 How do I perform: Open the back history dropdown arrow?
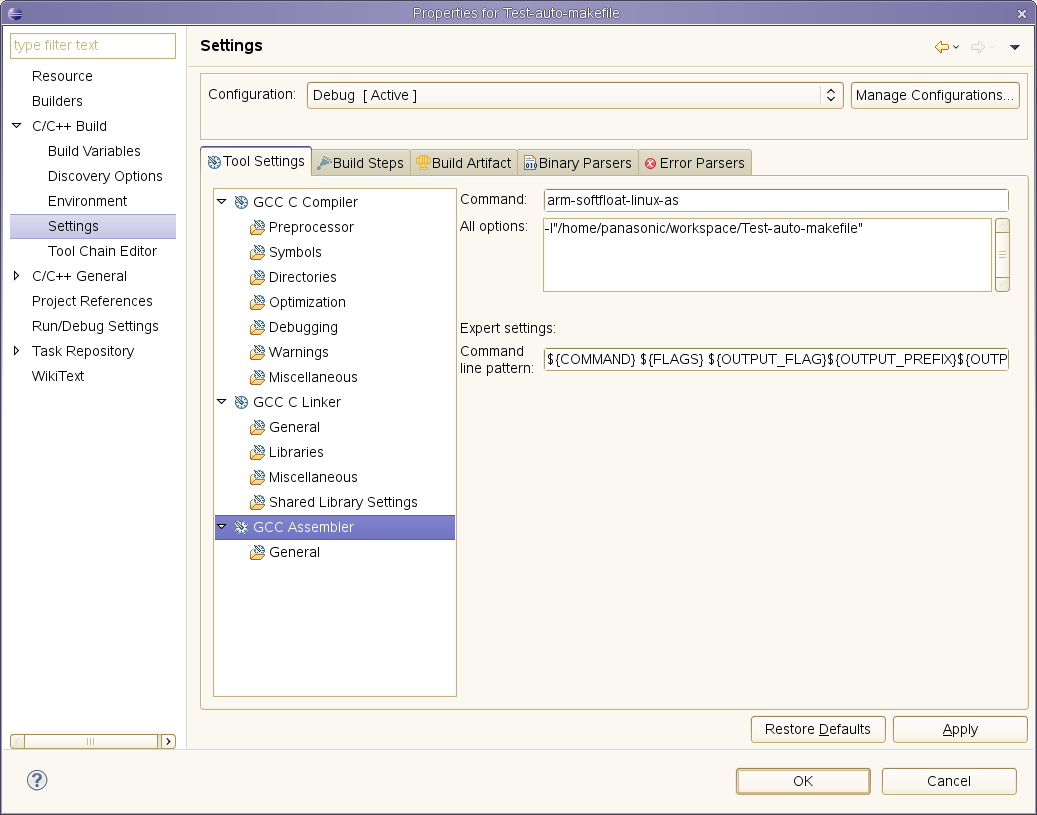956,47
